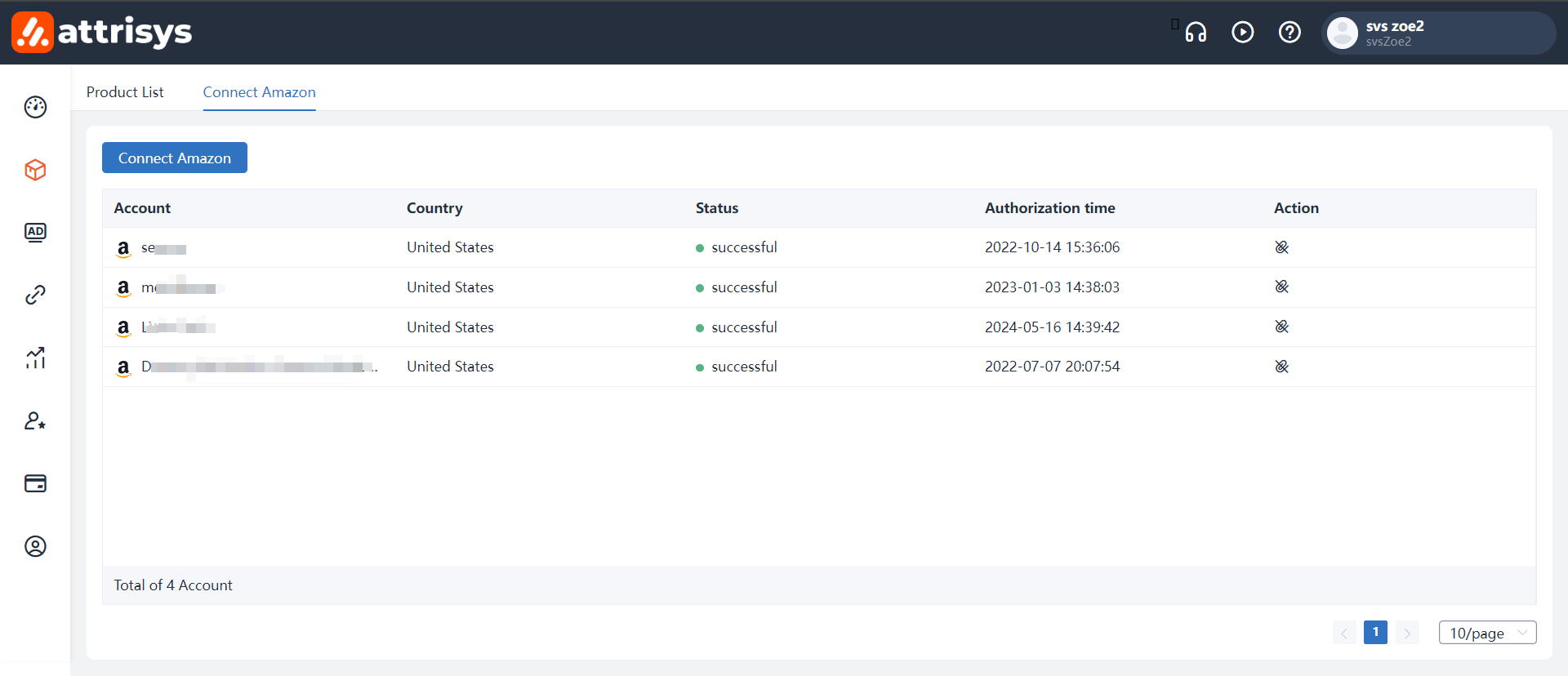Unlink the account authorized 2022-10-14
Screen dimensions: 1568x676
pyautogui.click(x=1281, y=247)
